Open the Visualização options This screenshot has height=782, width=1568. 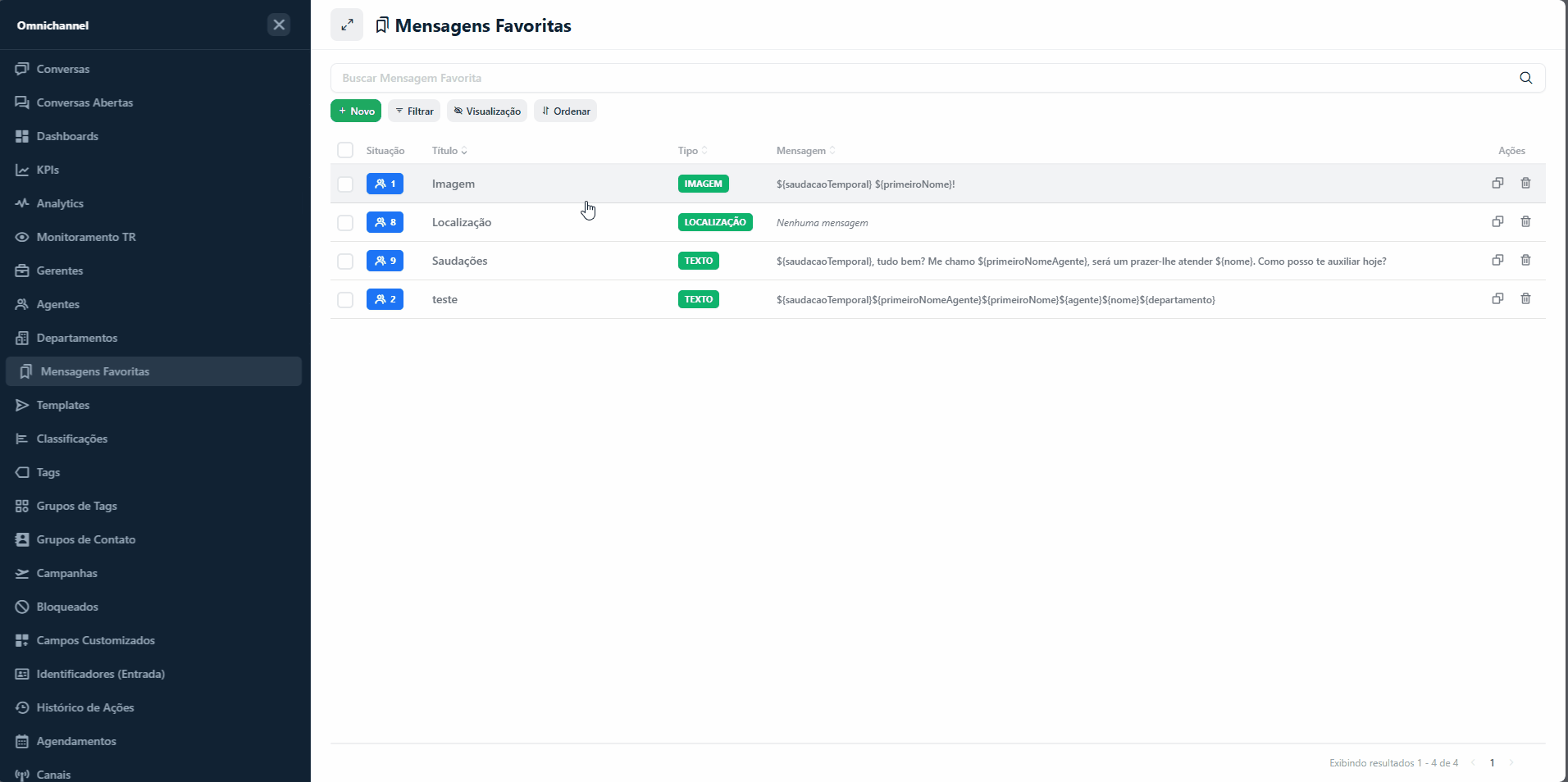[487, 111]
